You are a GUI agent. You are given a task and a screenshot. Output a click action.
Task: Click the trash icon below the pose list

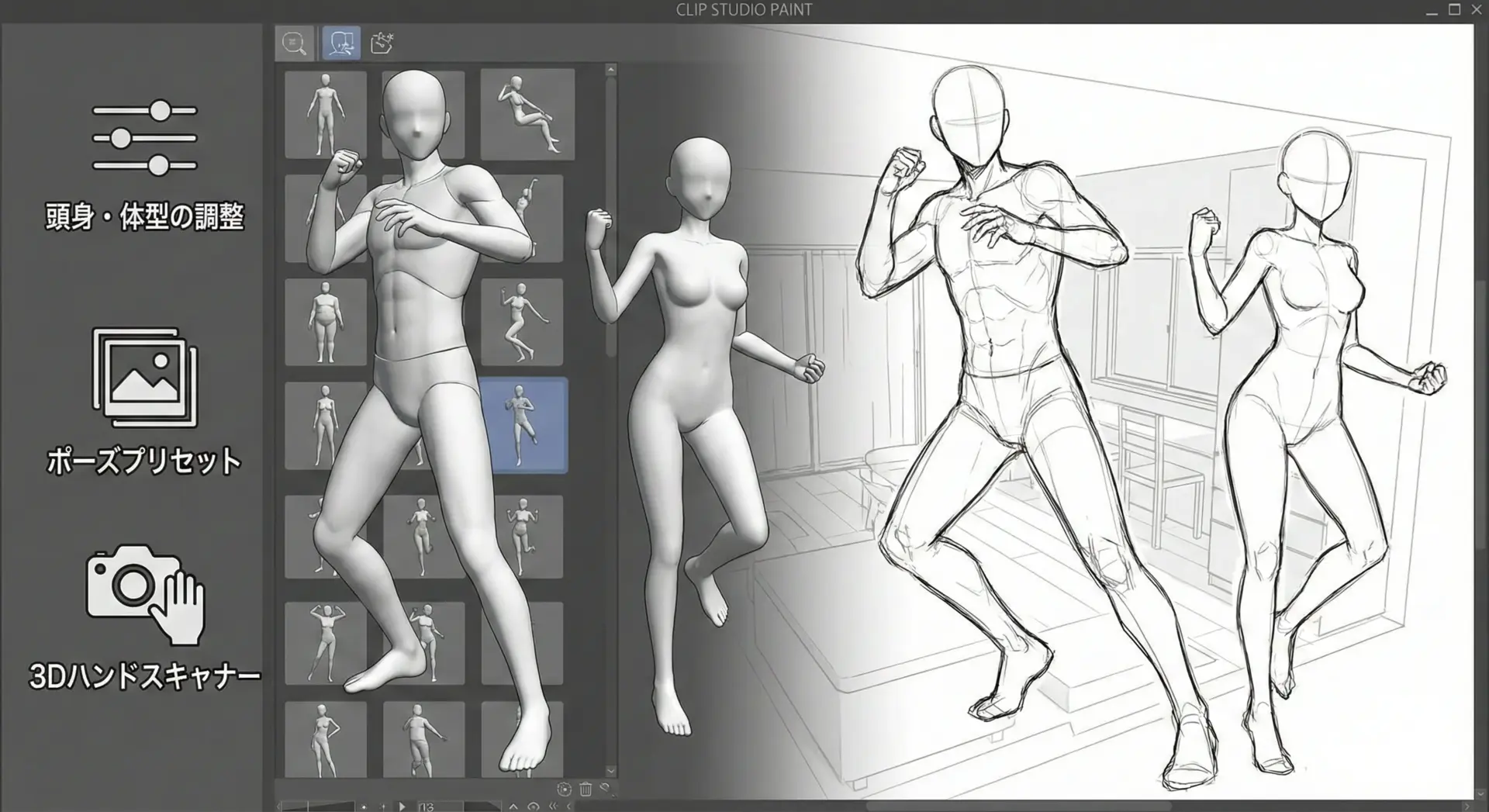tap(586, 790)
